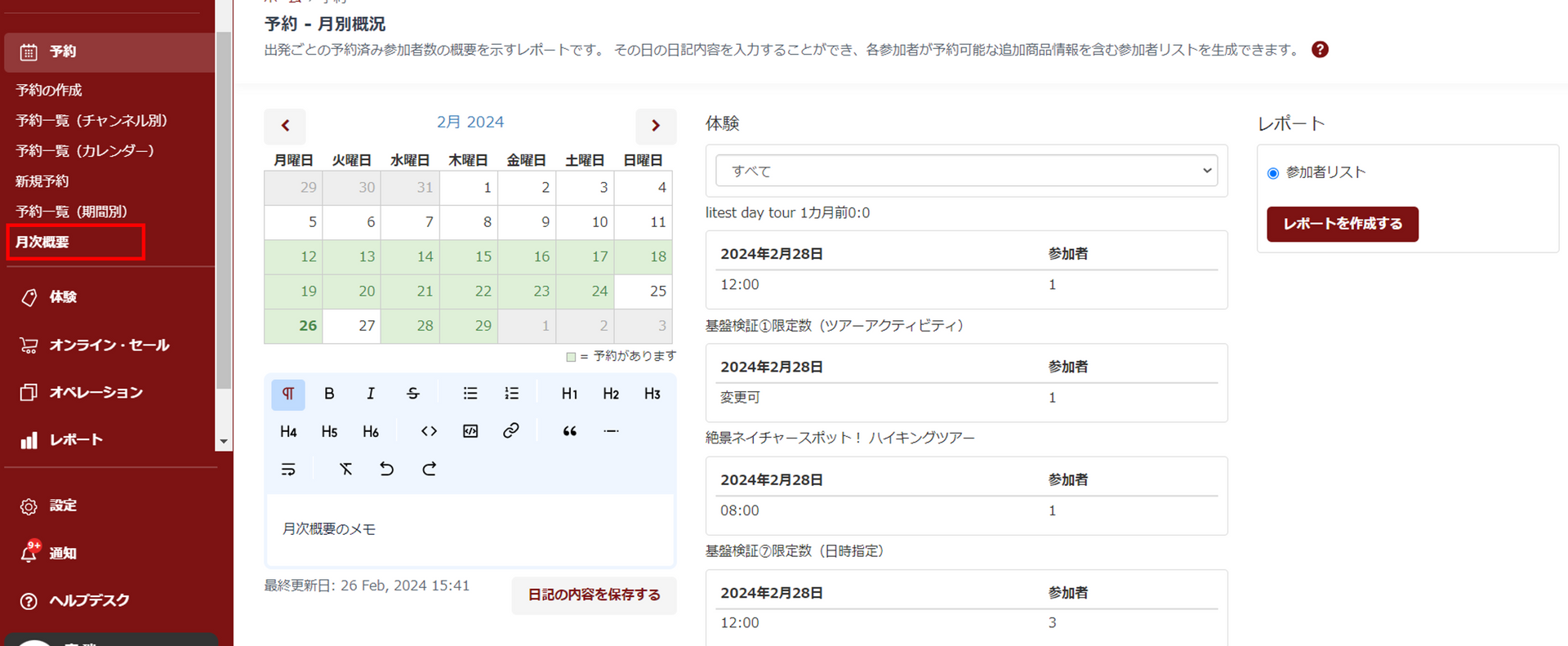1568x646 pixels.
Task: Insert a blockquote in the editor
Action: click(569, 431)
